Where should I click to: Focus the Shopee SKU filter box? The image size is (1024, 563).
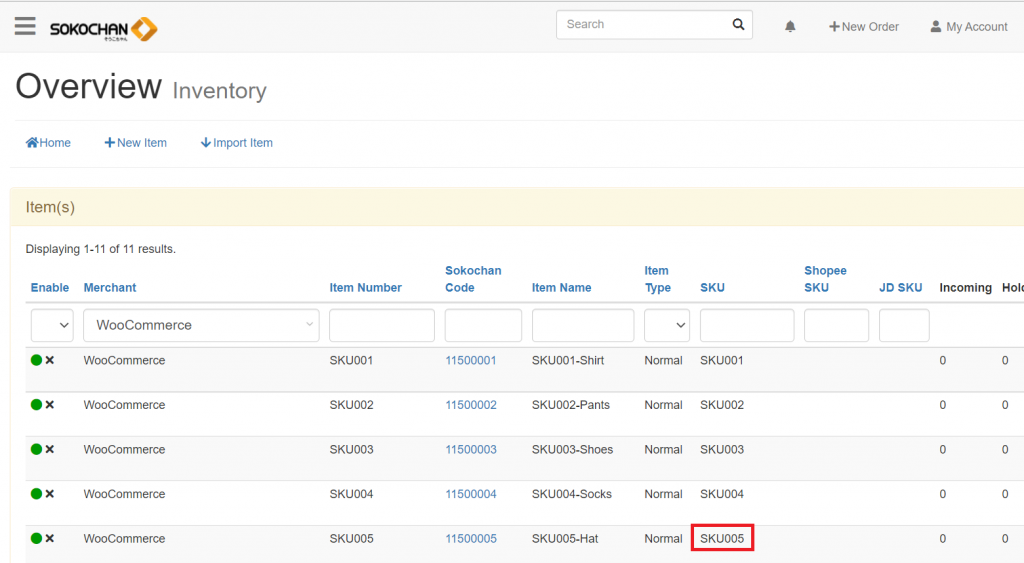[836, 325]
